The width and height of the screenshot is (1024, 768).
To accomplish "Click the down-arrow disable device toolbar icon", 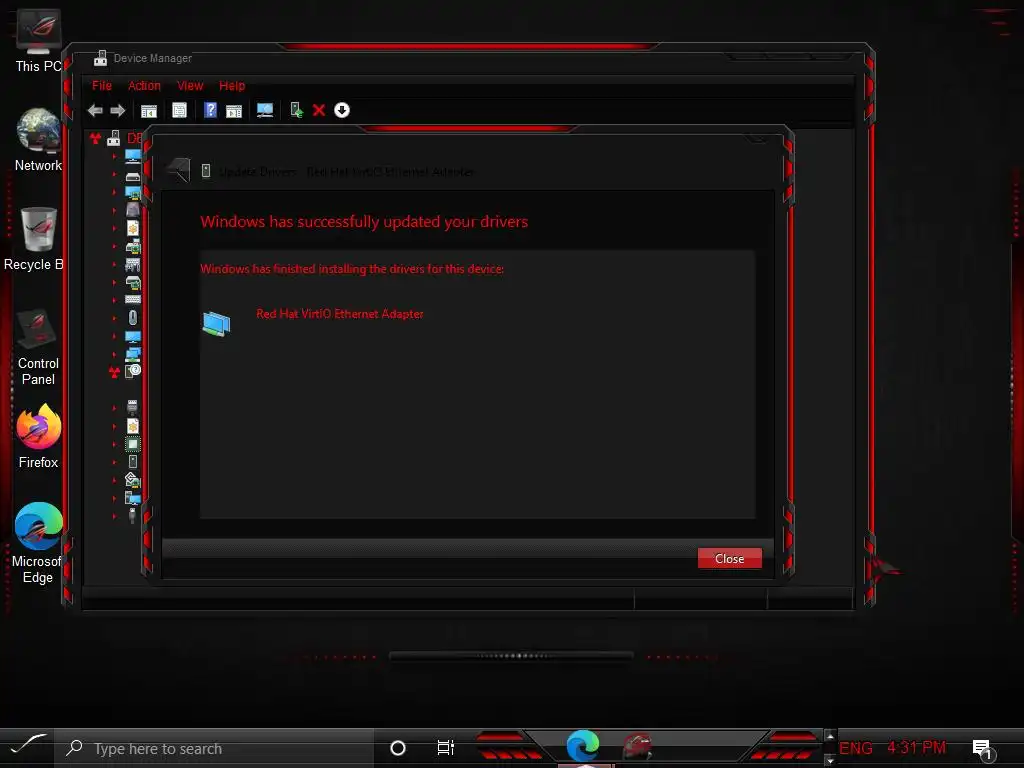I will tap(342, 110).
